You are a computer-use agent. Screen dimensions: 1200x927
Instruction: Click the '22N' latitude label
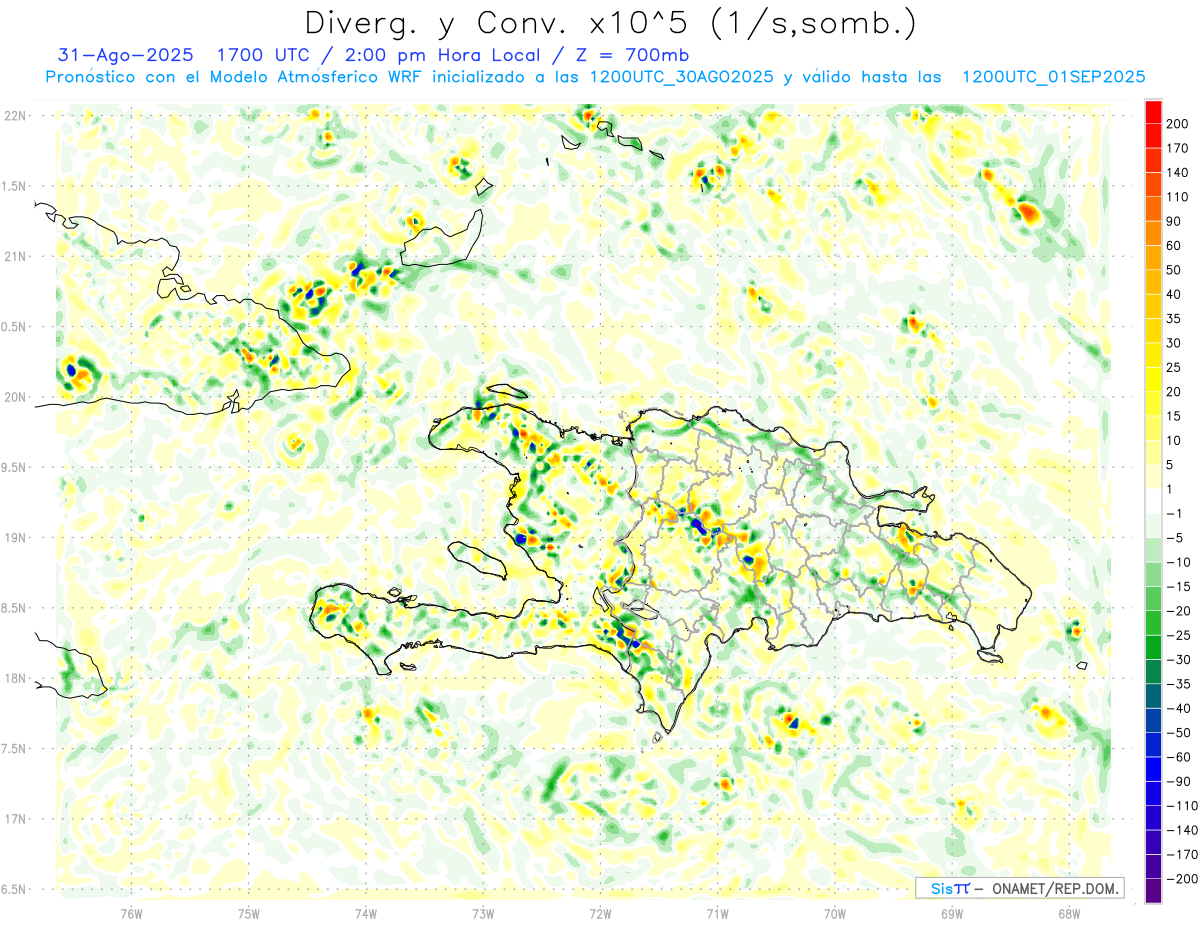click(x=15, y=116)
